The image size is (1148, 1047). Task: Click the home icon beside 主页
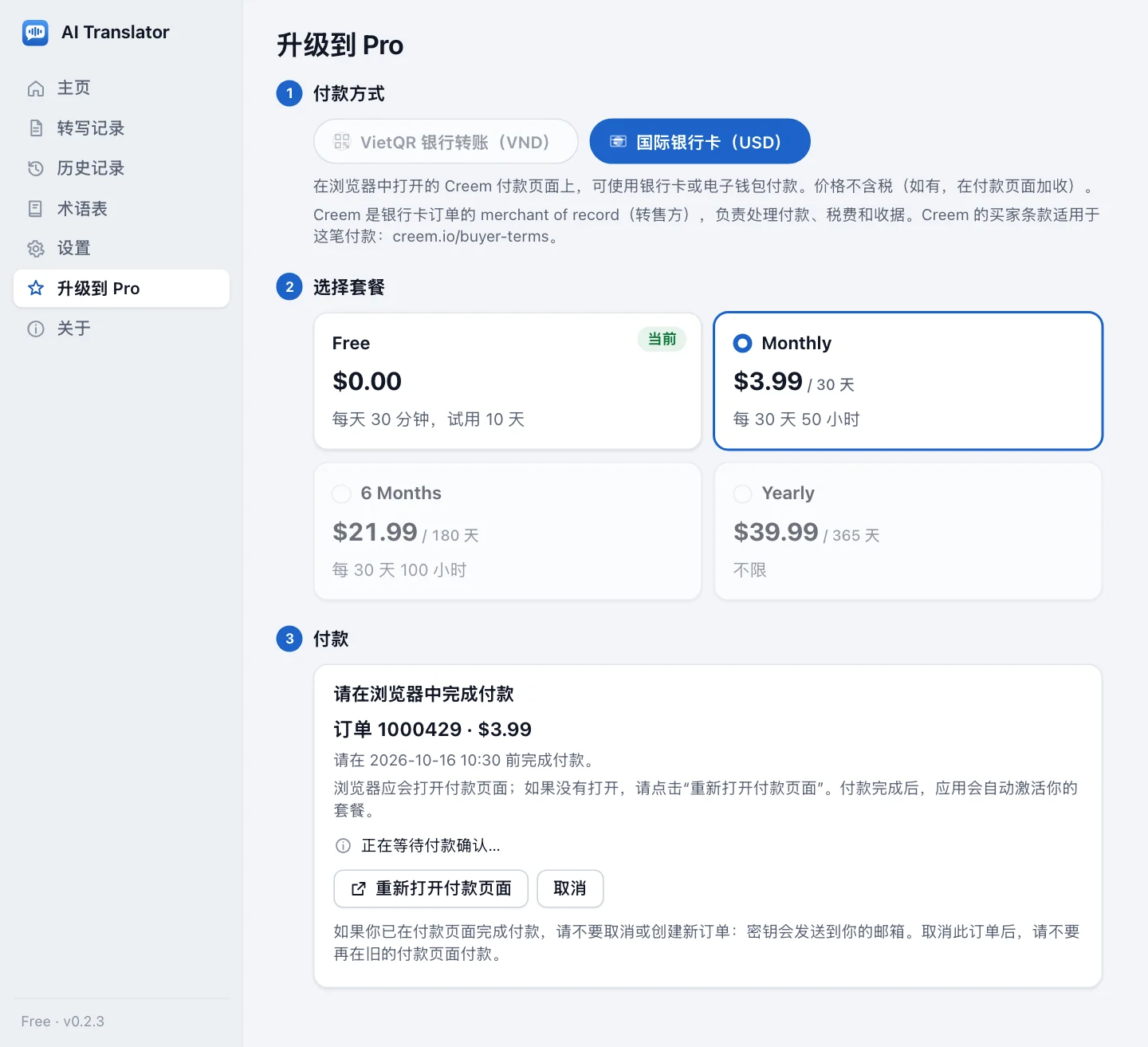click(x=36, y=89)
